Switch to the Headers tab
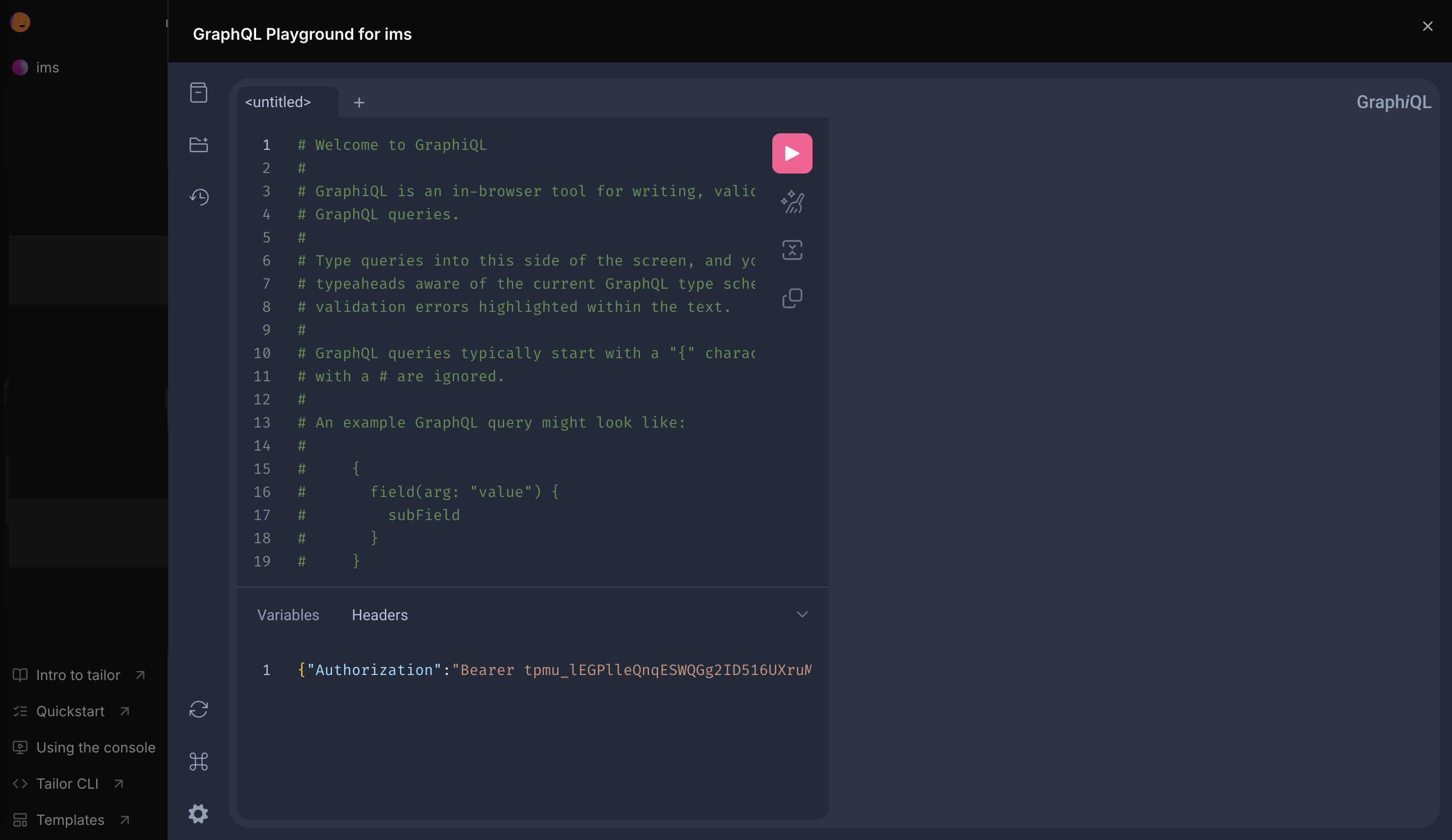This screenshot has width=1452, height=840. click(379, 615)
